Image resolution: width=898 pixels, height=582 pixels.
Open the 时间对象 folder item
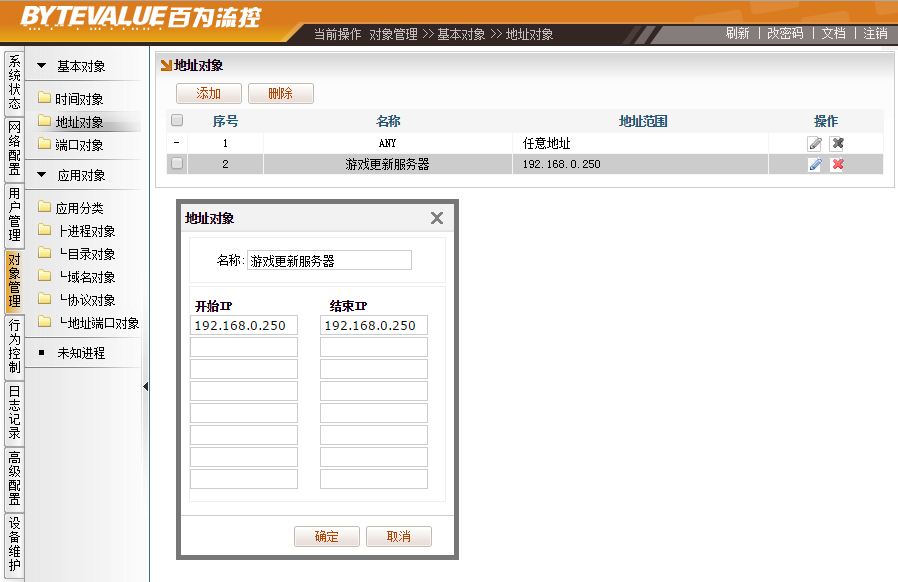point(79,99)
